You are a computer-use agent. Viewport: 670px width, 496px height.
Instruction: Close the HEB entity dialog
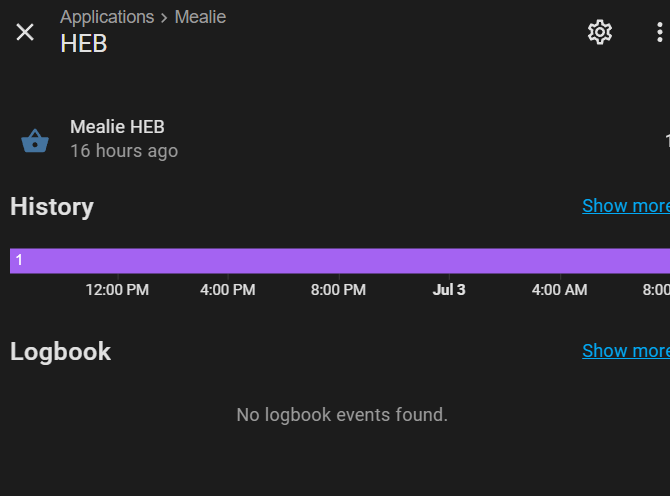[x=25, y=32]
